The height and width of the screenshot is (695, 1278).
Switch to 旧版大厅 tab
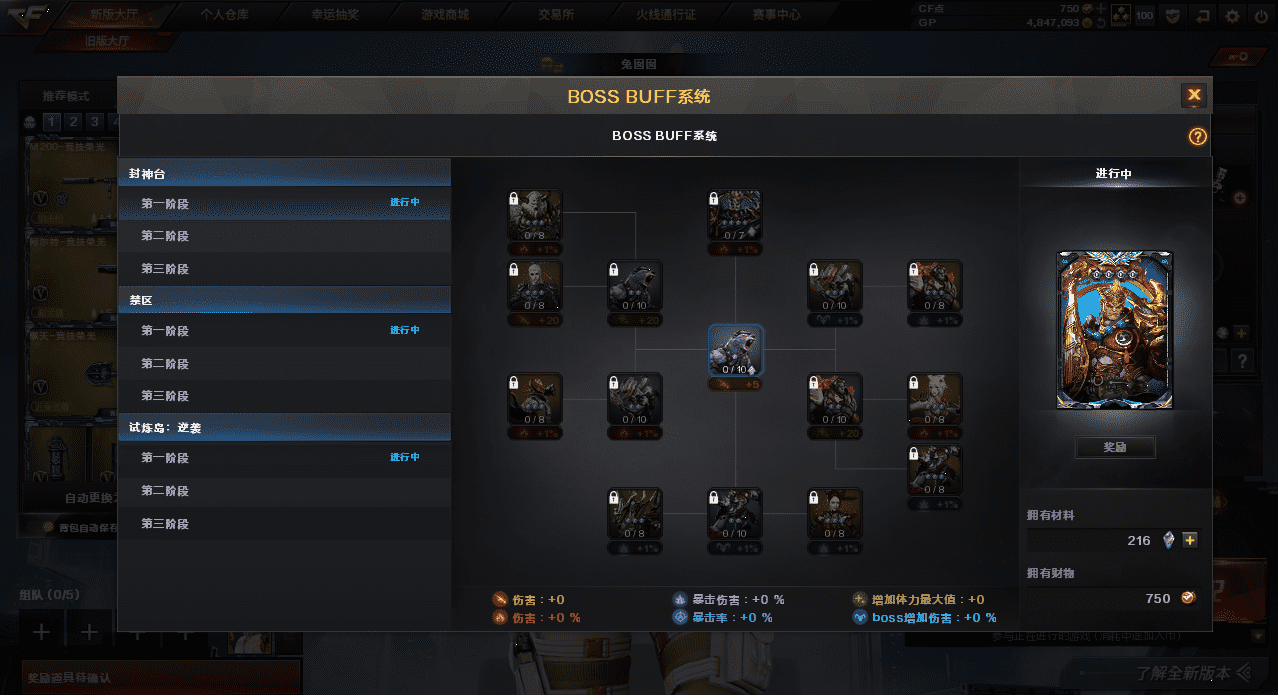pos(108,41)
